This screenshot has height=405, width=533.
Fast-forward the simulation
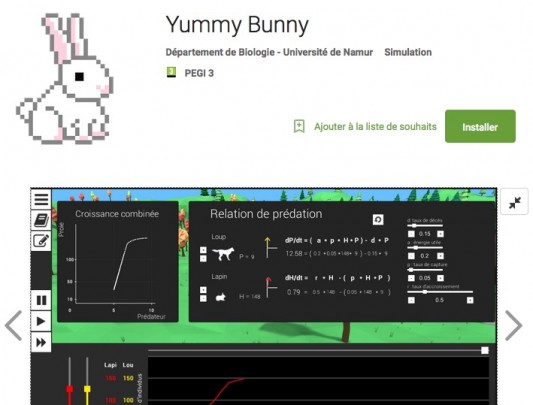coord(41,342)
